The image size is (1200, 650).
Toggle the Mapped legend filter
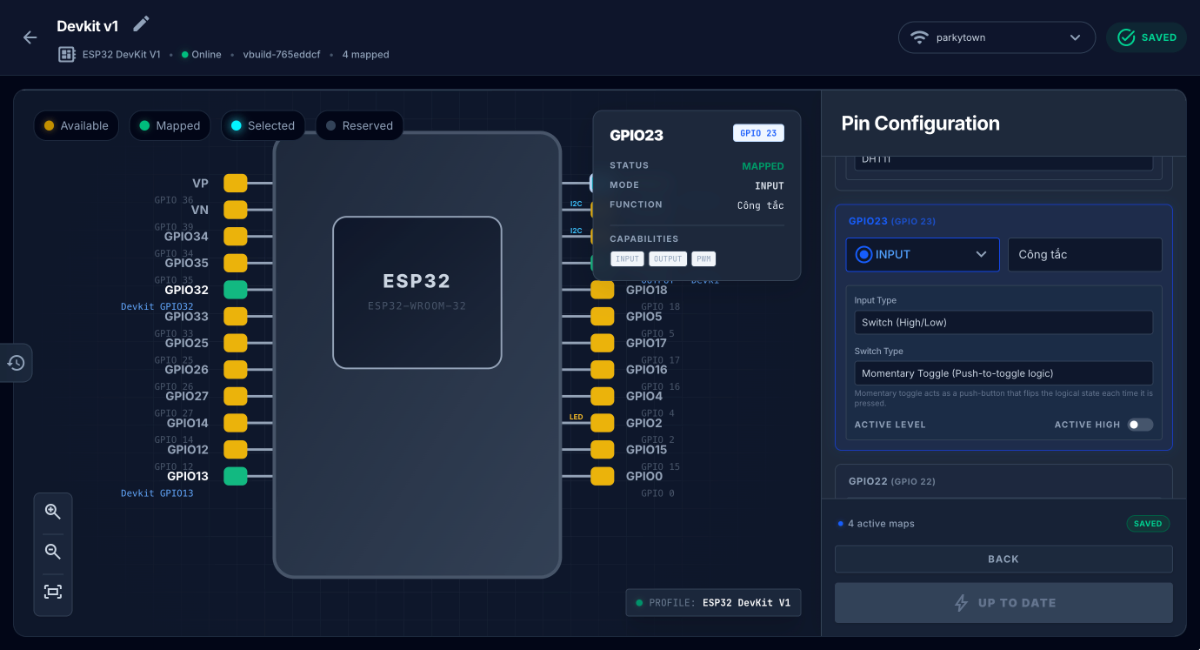pos(170,126)
